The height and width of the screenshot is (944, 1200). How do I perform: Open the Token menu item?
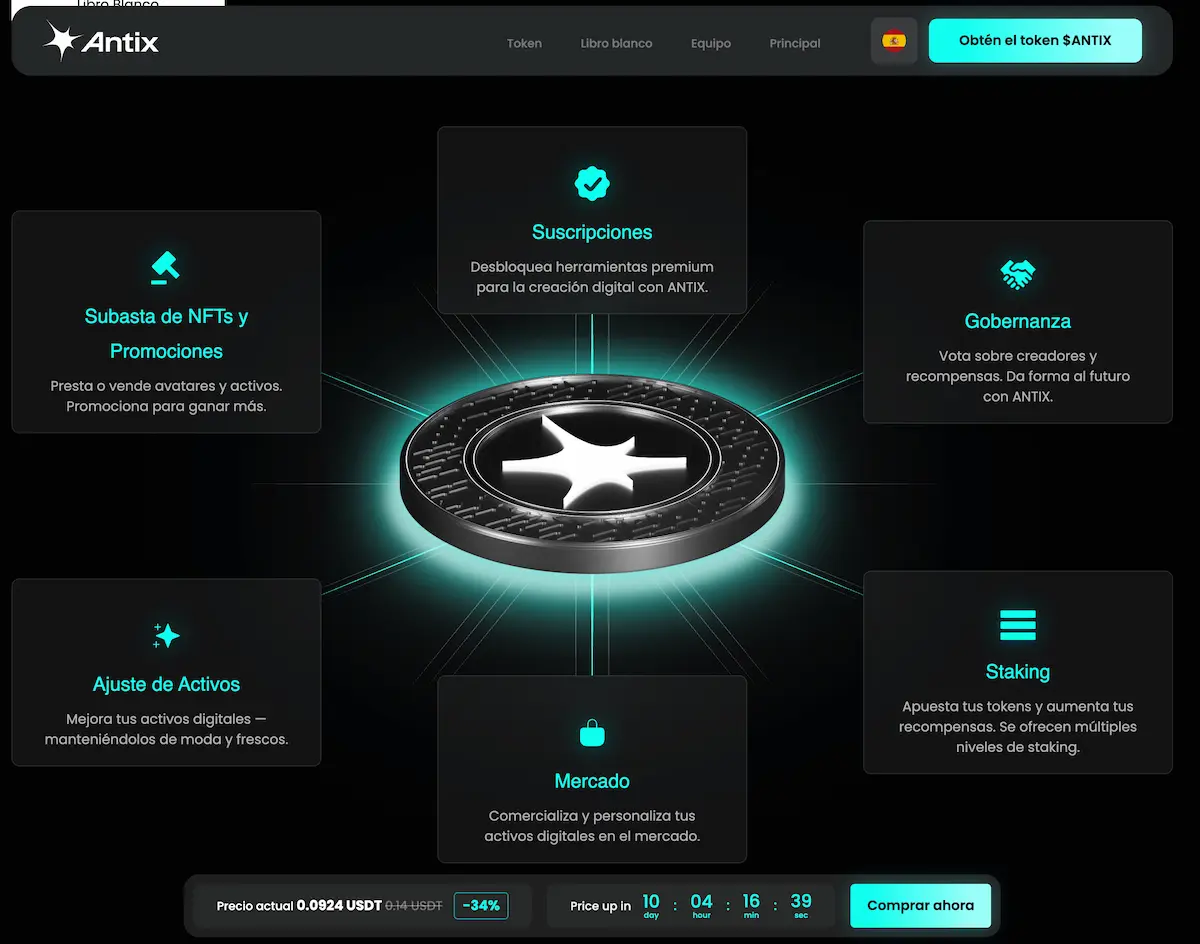[x=524, y=43]
